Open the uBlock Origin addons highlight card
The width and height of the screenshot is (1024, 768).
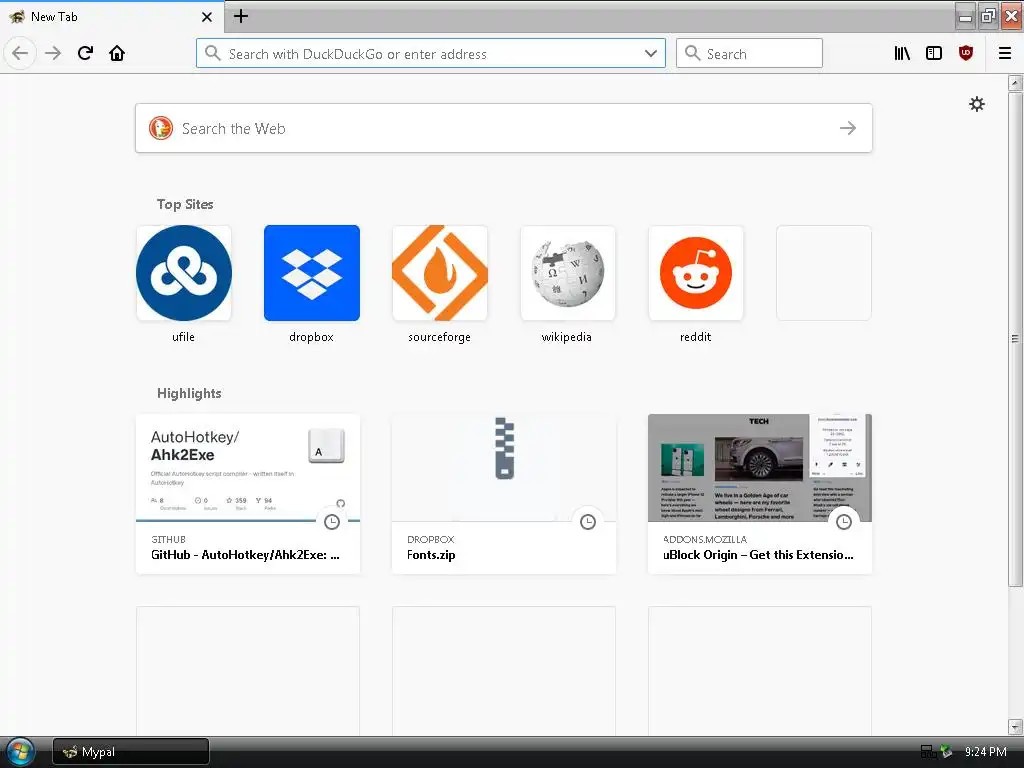pyautogui.click(x=760, y=494)
